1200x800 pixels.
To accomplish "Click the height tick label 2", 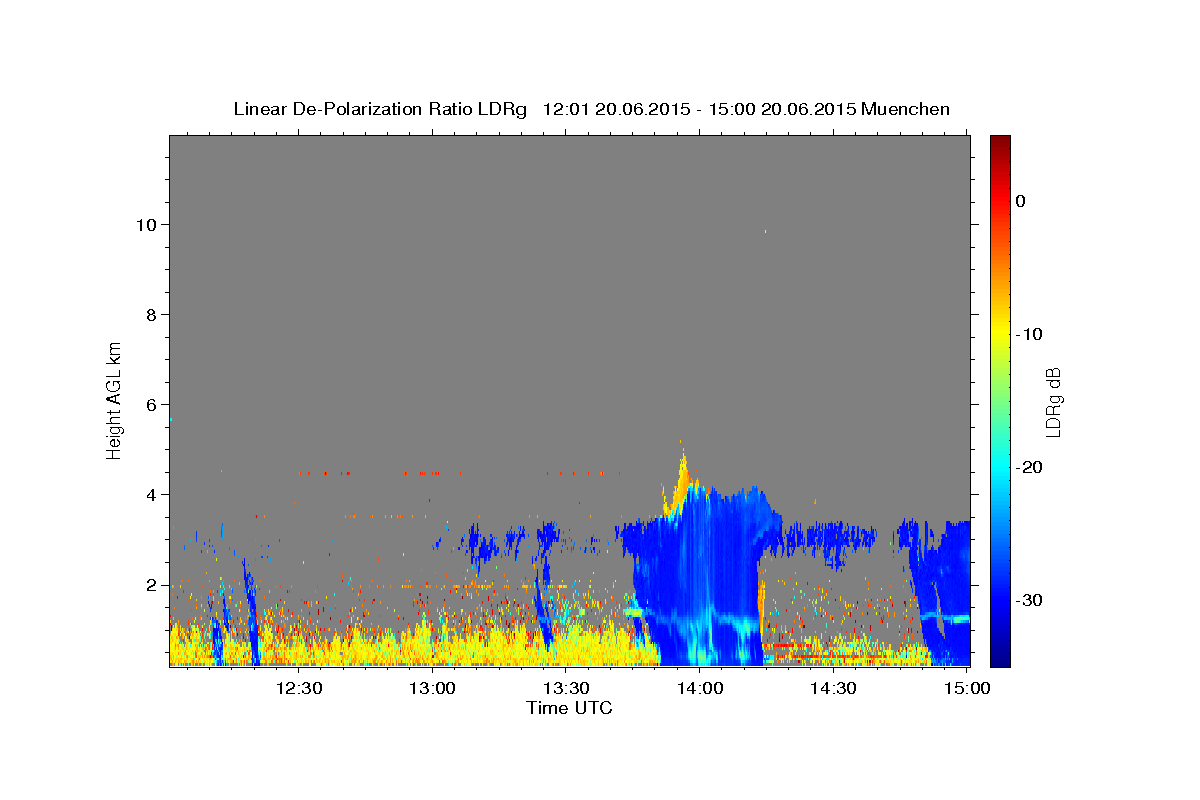I will coord(150,585).
